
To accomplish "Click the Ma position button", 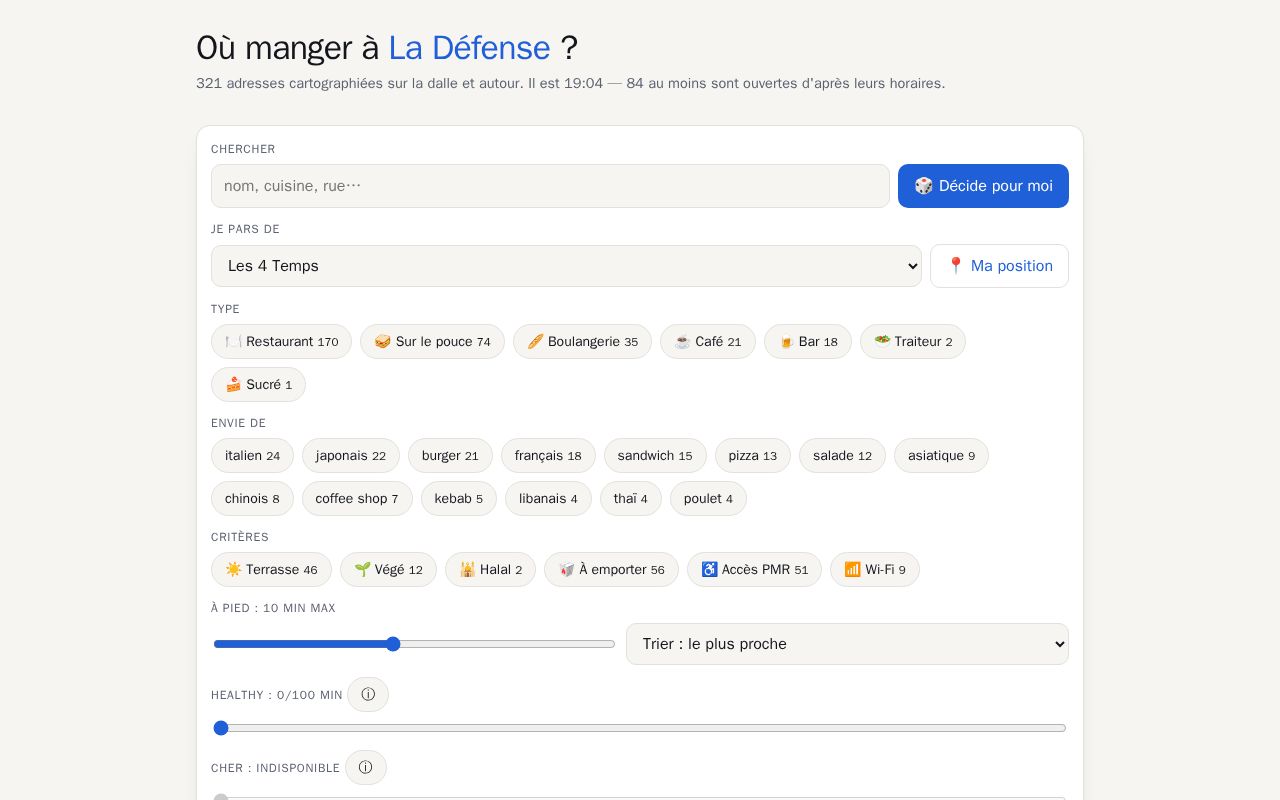I will click(x=999, y=266).
